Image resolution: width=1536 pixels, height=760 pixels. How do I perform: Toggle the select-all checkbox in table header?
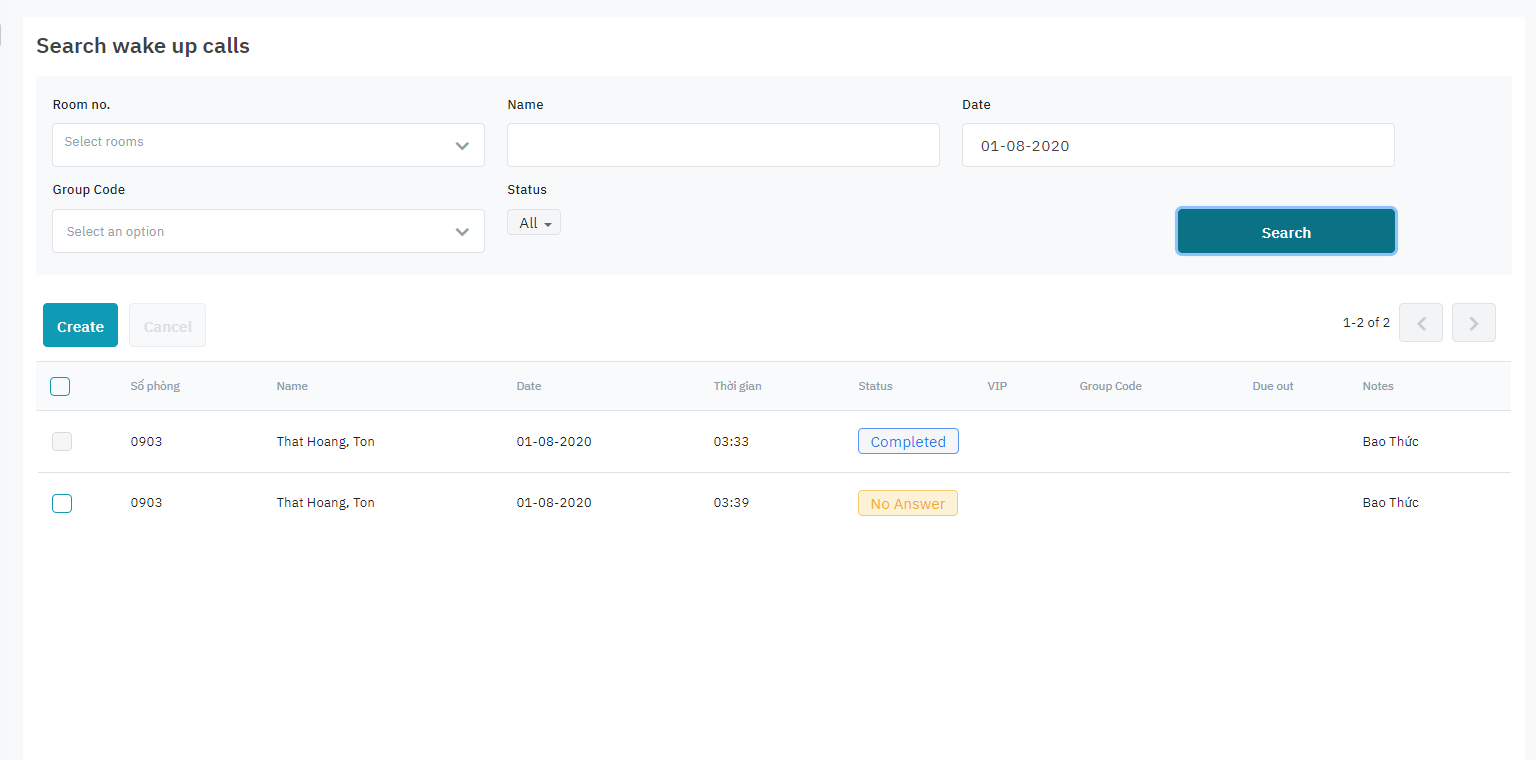point(60,386)
